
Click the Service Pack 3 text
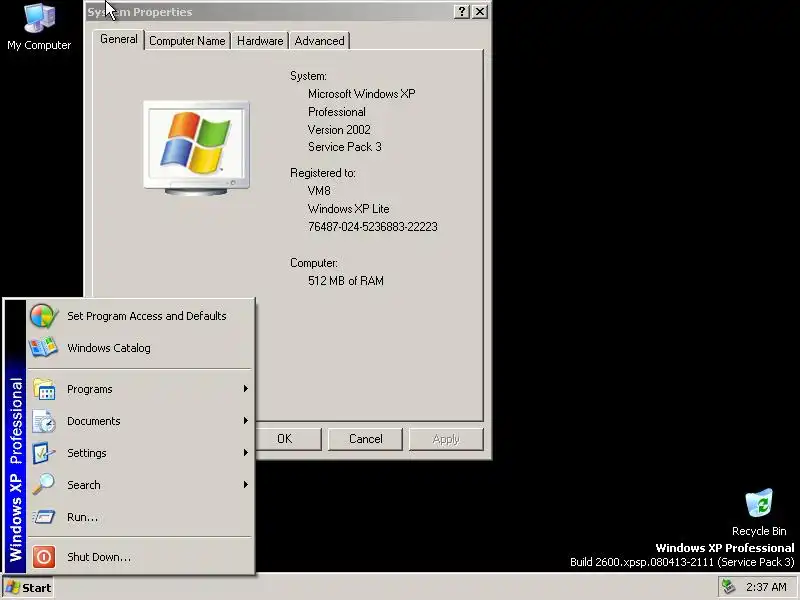[x=344, y=147]
